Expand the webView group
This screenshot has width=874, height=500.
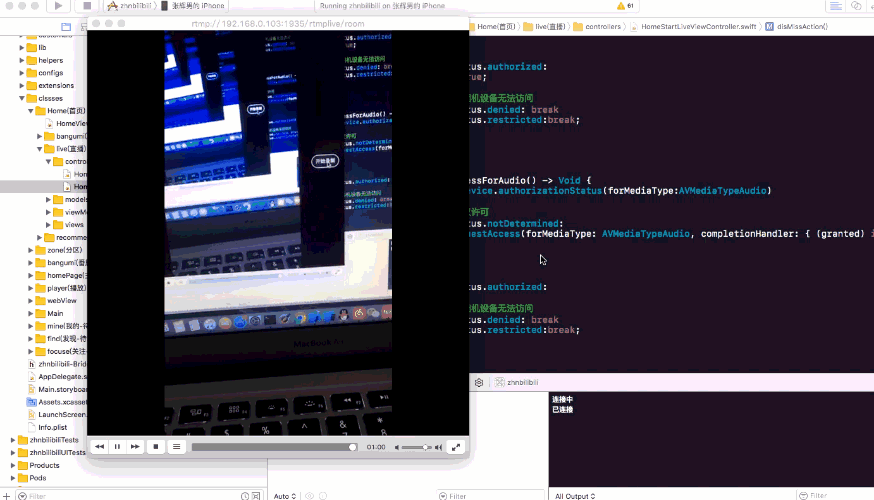pyautogui.click(x=31, y=300)
